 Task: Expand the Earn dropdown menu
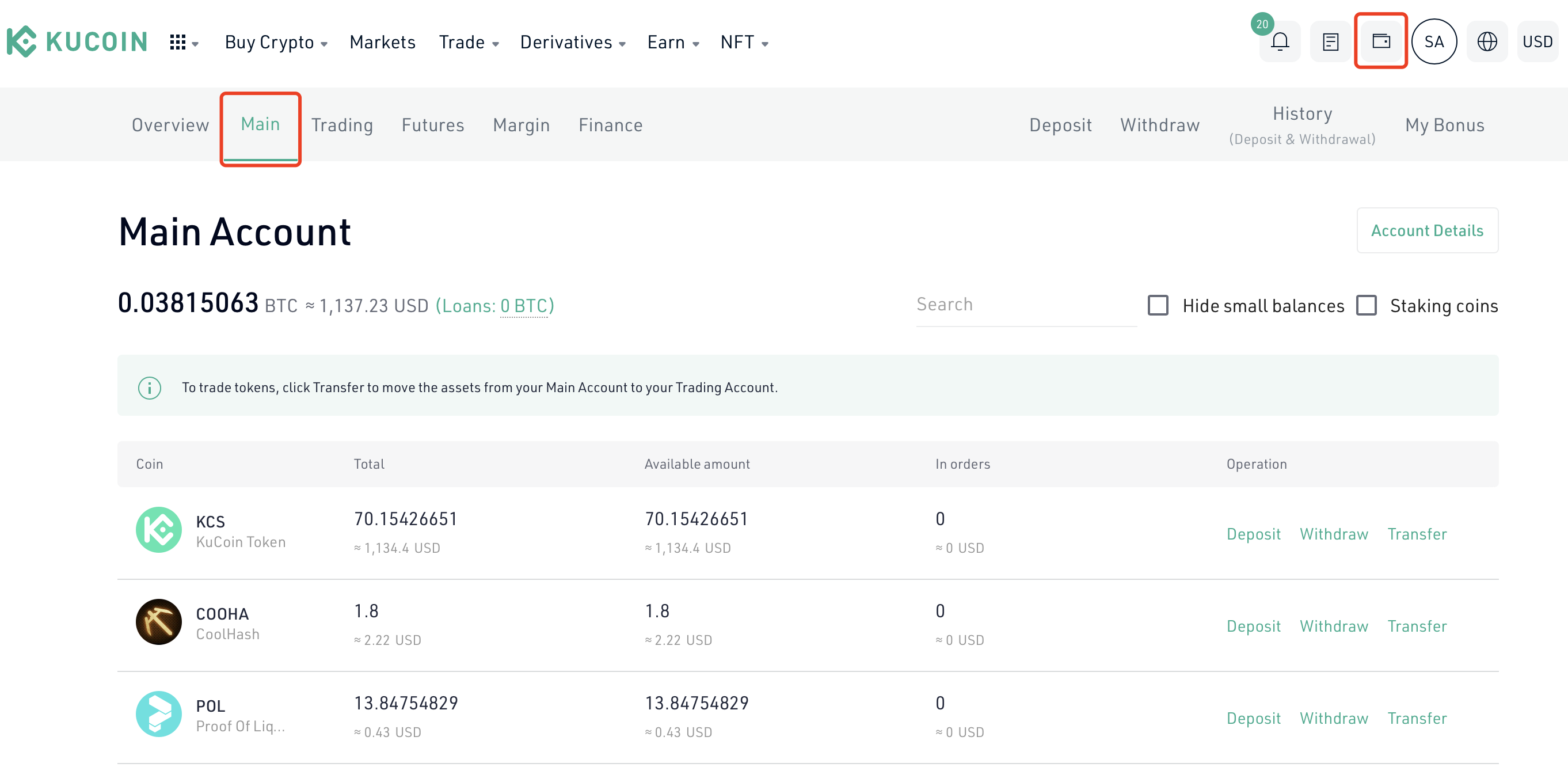click(x=674, y=42)
